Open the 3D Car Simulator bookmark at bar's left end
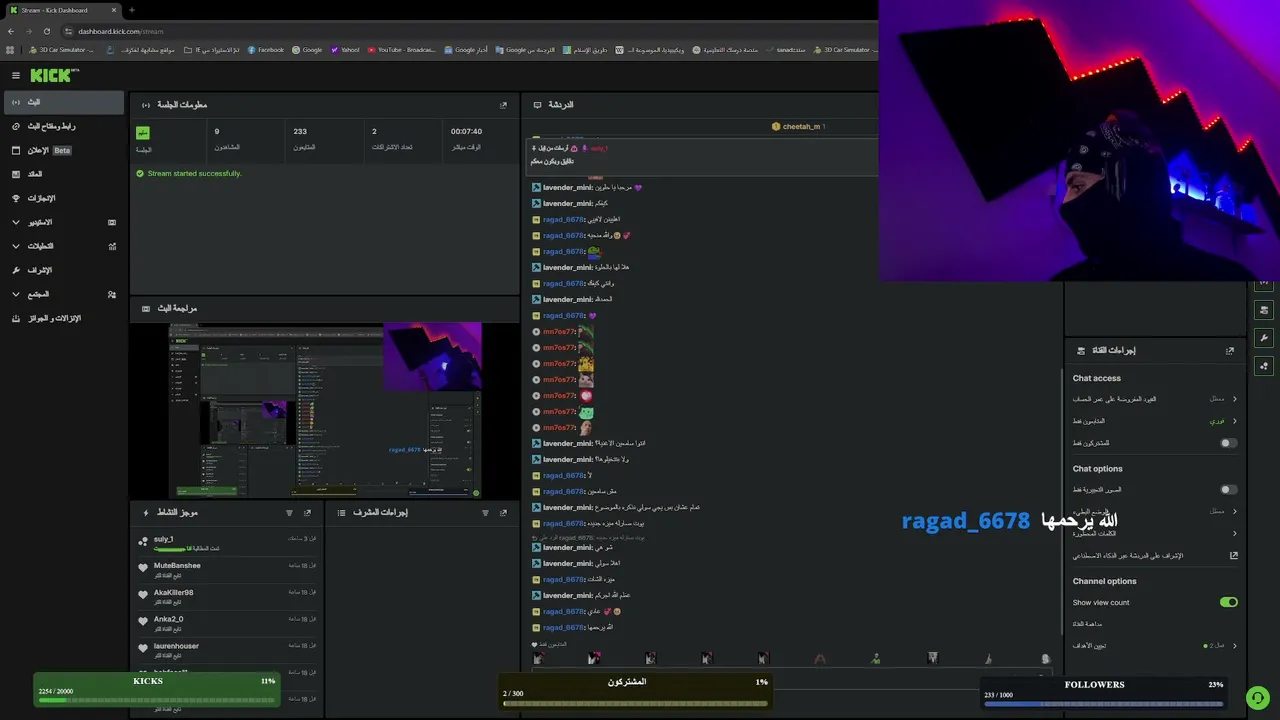This screenshot has width=1280, height=720. (61, 50)
